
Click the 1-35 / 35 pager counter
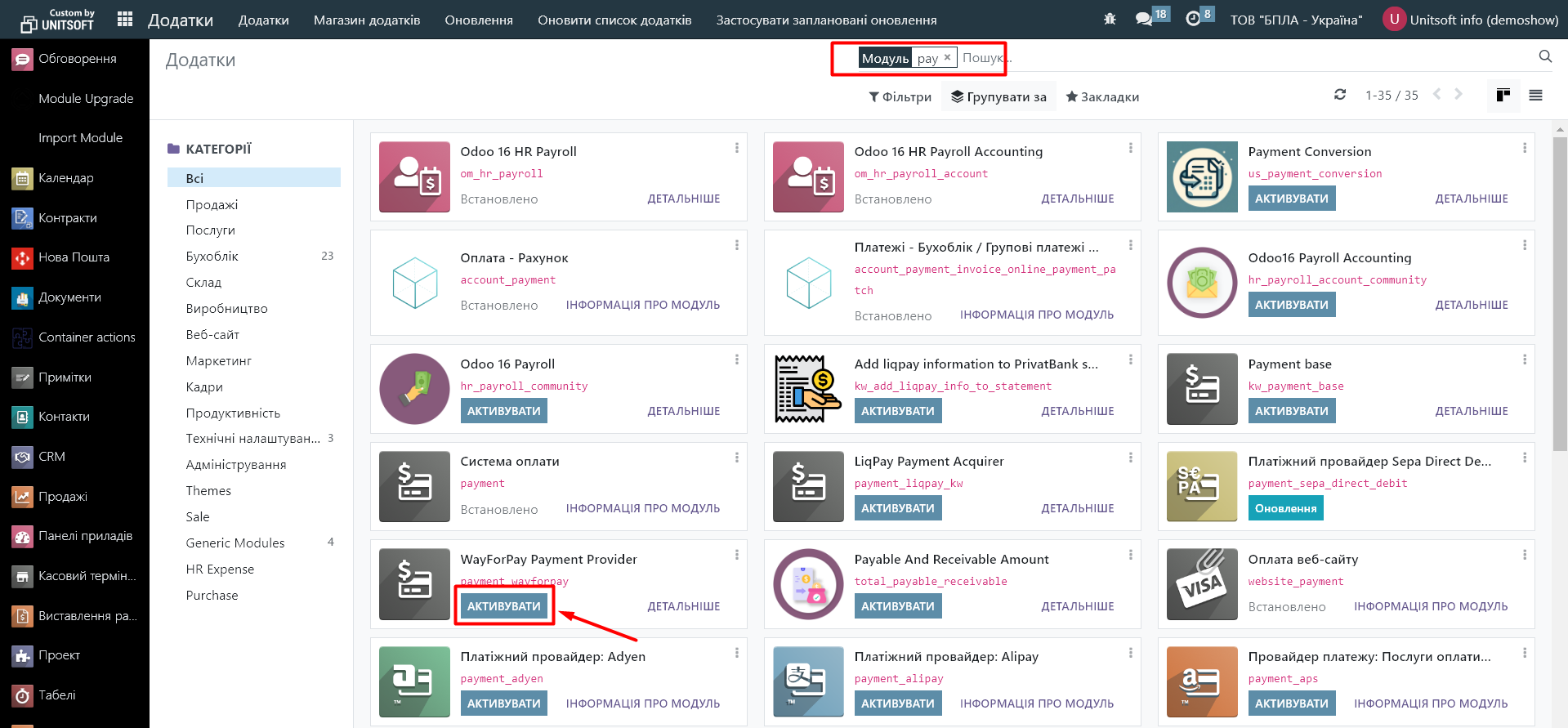[1392, 96]
